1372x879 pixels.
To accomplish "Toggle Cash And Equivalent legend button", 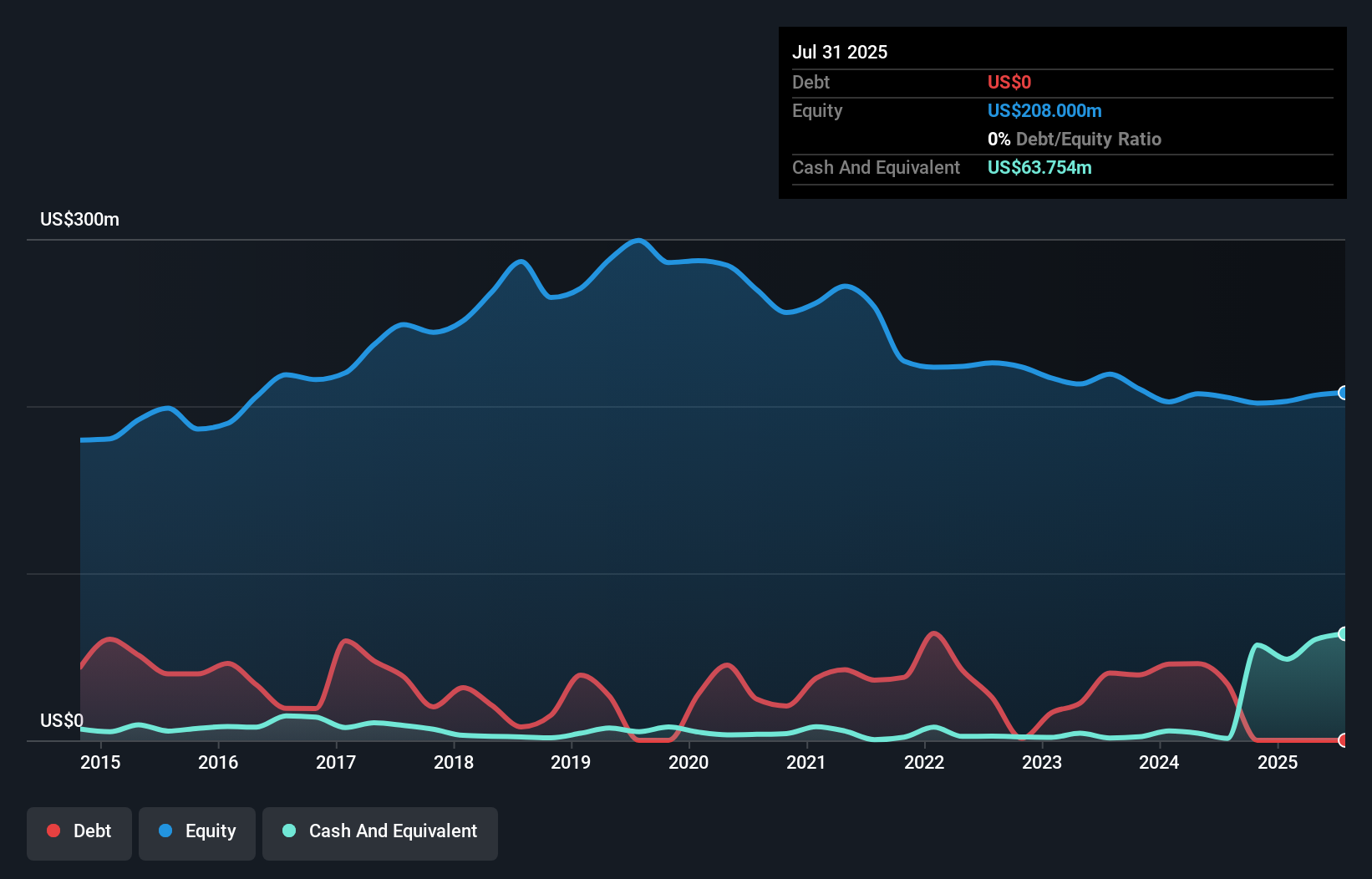I will click(x=380, y=832).
